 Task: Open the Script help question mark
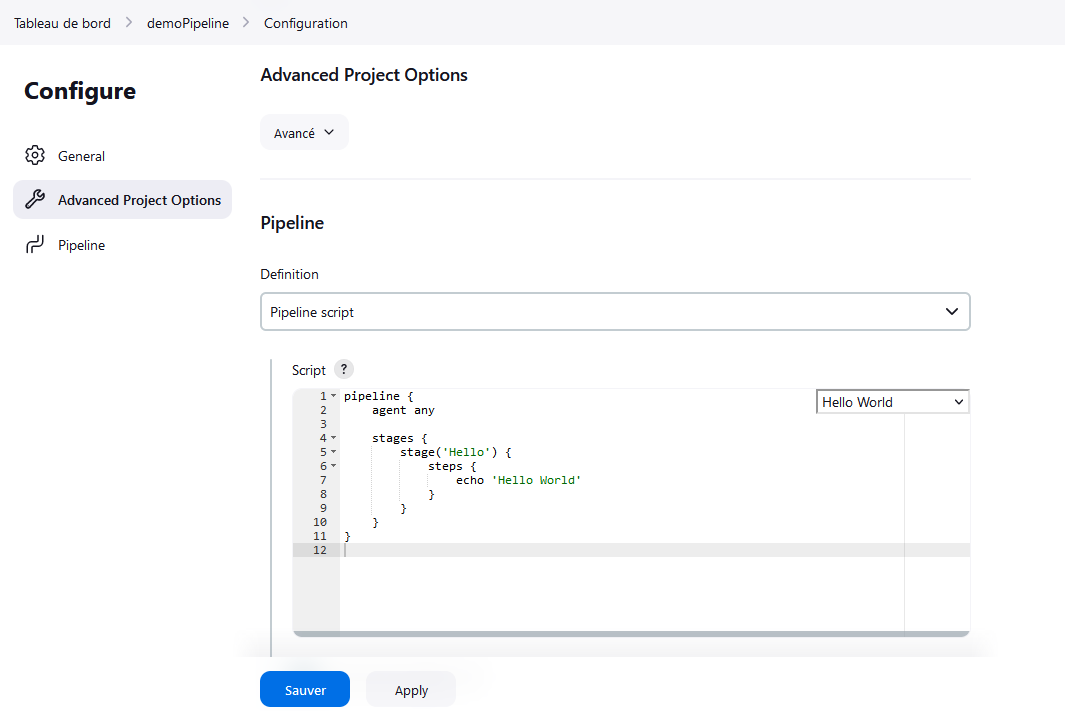click(344, 369)
